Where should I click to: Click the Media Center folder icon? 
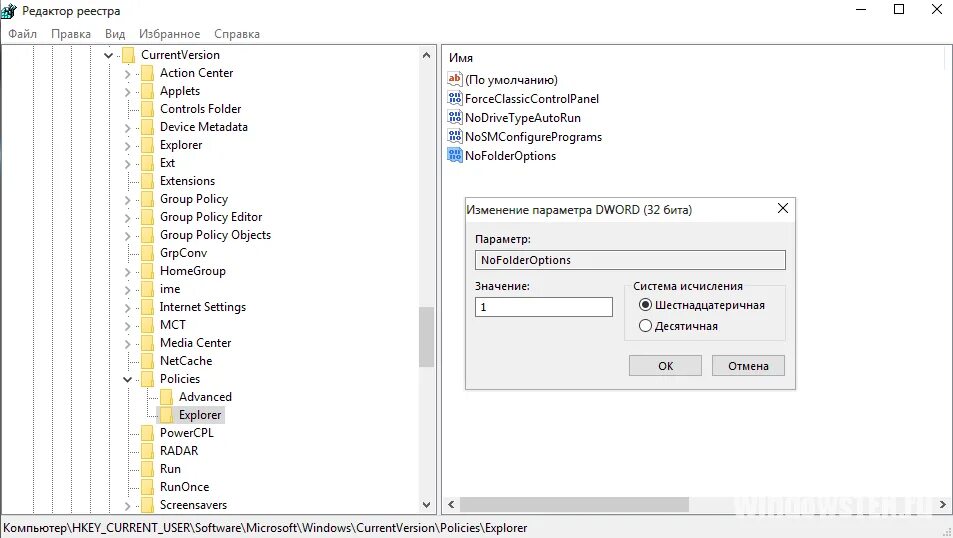point(147,343)
